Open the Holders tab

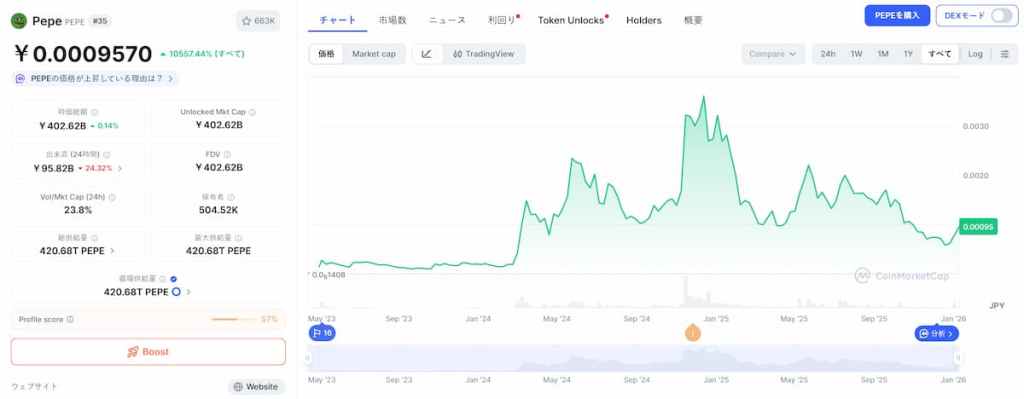point(644,20)
